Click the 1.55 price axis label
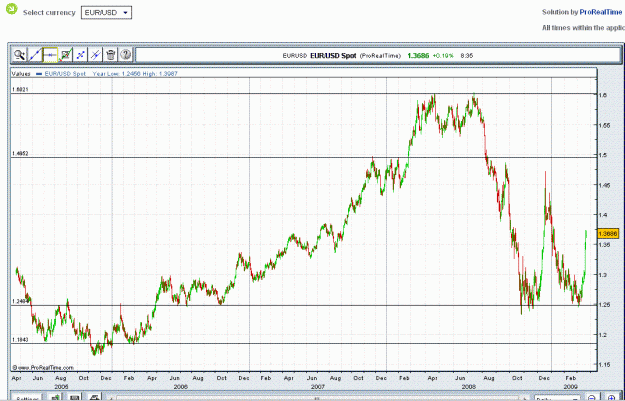 coord(604,125)
